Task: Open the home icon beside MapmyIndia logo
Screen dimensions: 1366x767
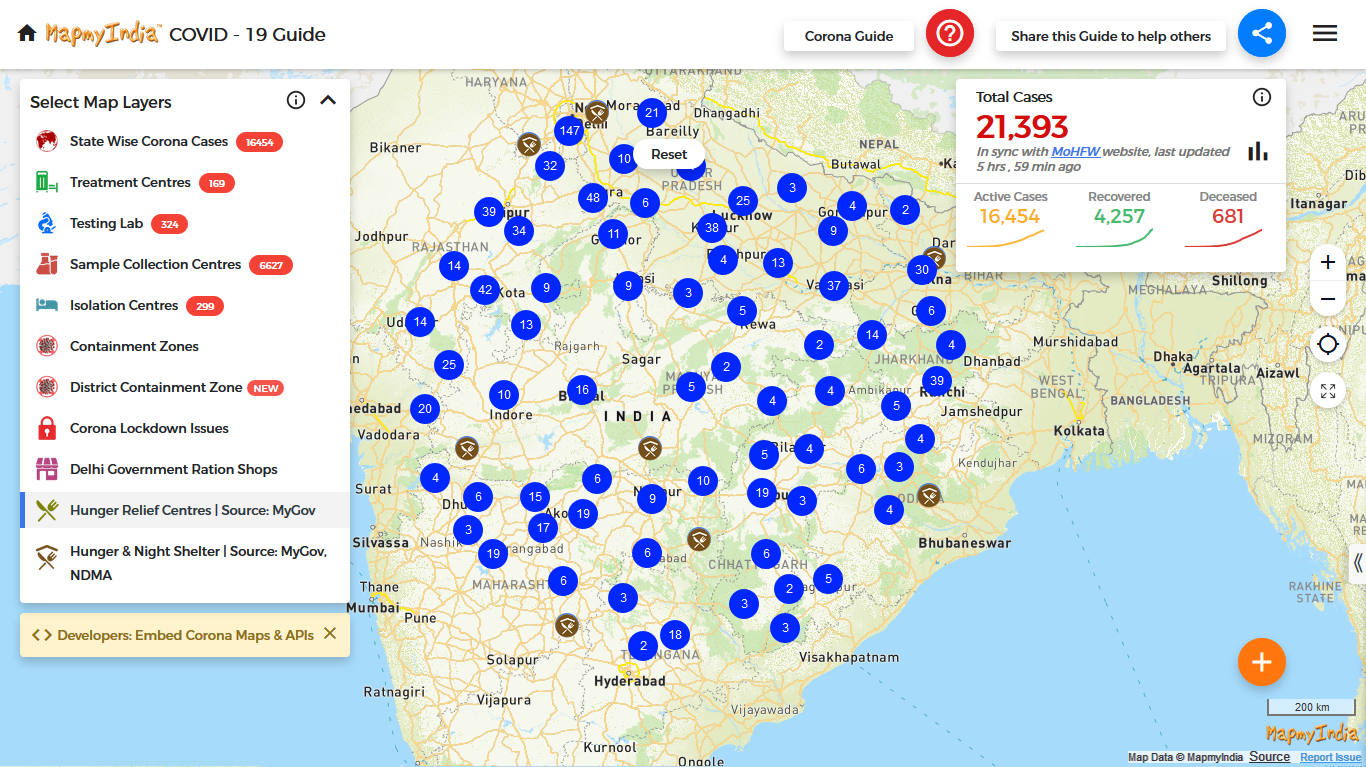Action: tap(27, 34)
